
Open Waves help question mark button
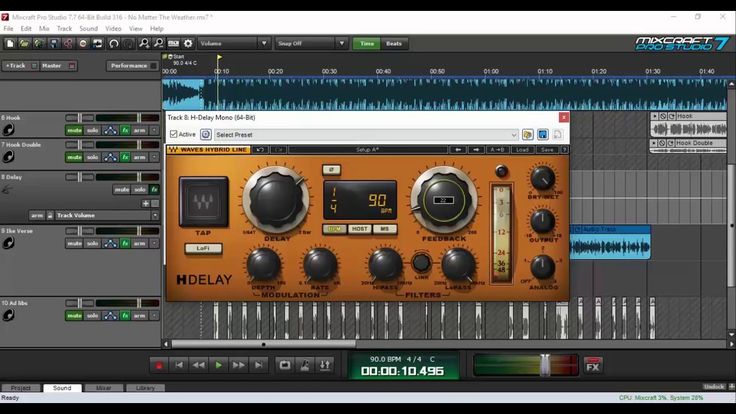[564, 150]
